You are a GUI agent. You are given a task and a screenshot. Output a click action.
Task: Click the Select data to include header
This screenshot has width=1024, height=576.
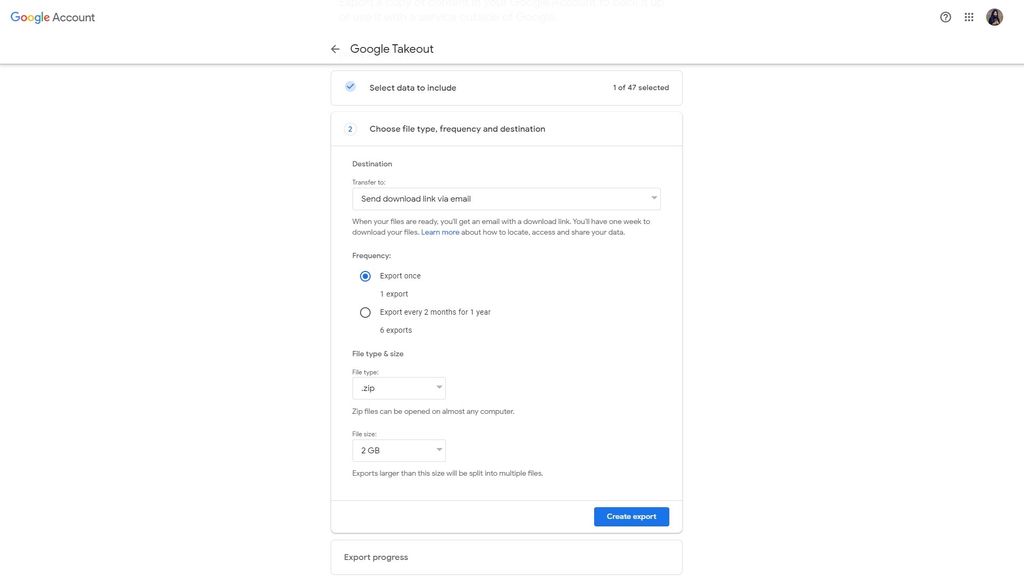point(413,85)
